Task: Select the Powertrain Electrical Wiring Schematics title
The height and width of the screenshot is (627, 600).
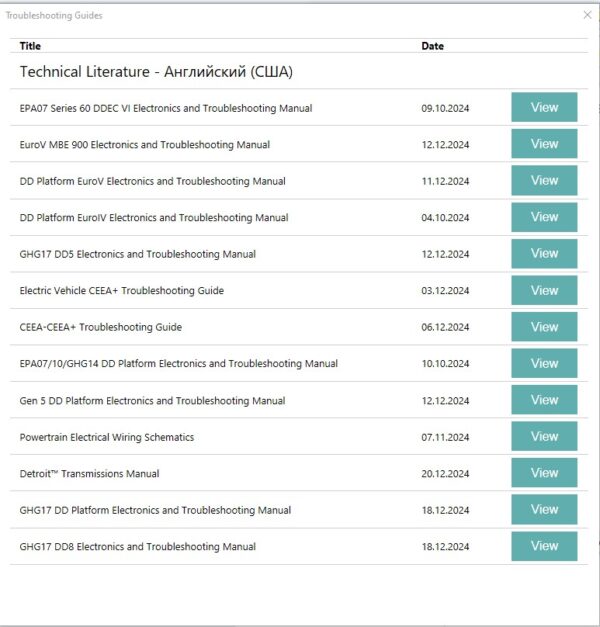Action: pyautogui.click(x=107, y=437)
